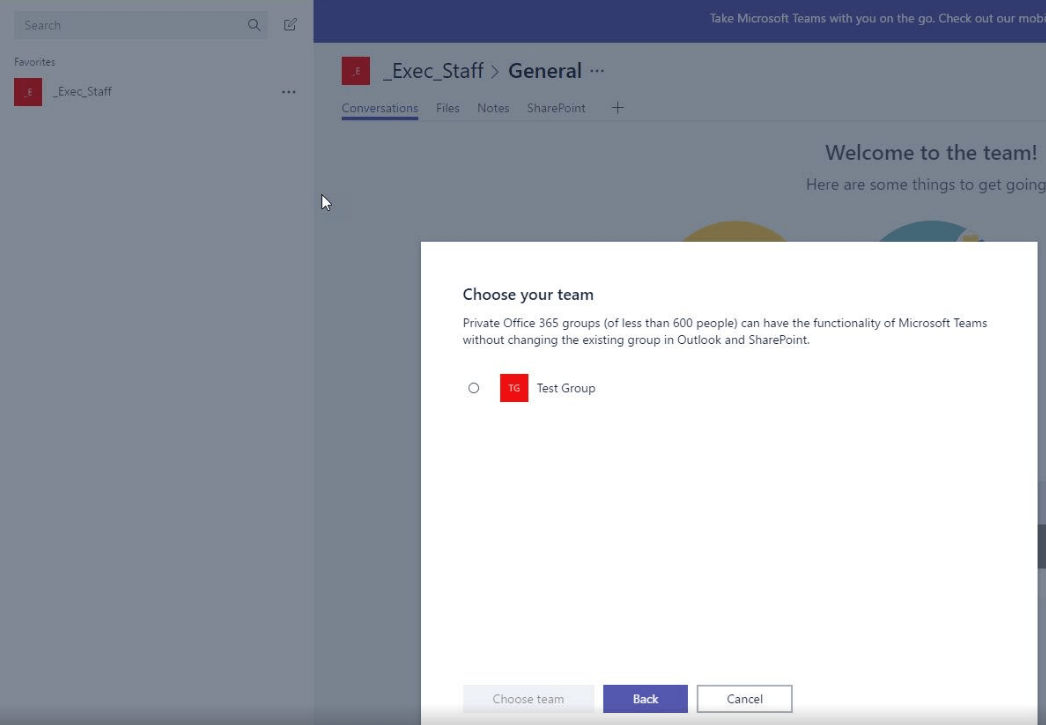1046x725 pixels.
Task: Click the _Exec_Staff avatar in sidebar
Action: click(28, 92)
